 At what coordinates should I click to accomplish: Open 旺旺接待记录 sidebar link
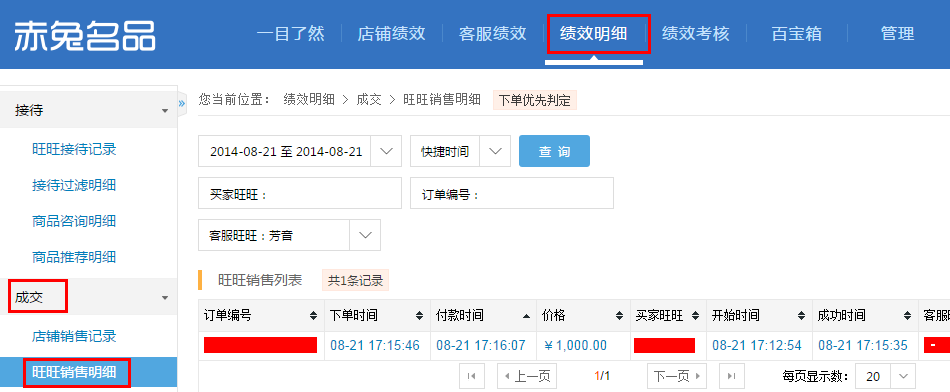[74, 149]
